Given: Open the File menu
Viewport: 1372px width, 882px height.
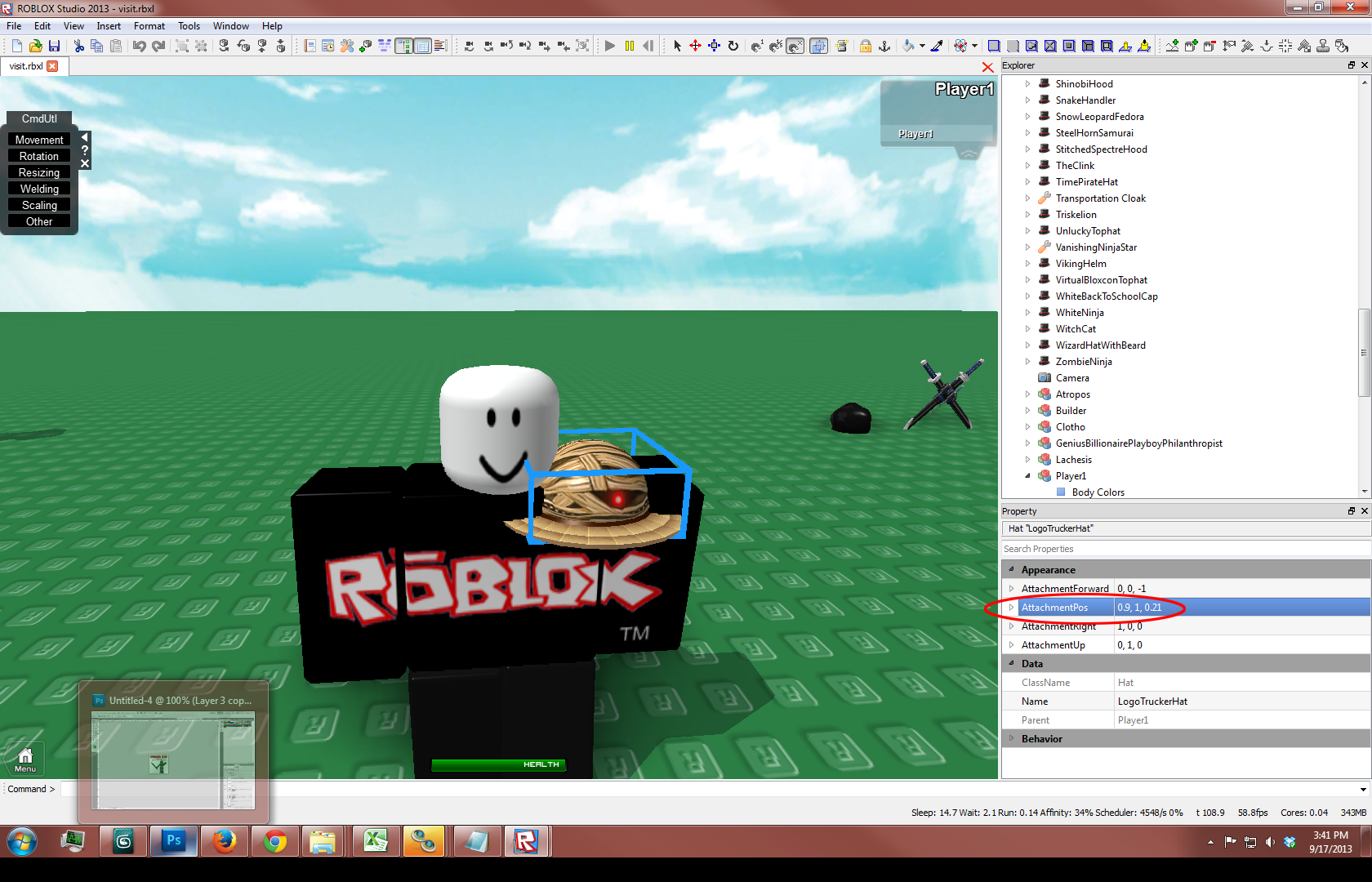Looking at the screenshot, I should (14, 26).
